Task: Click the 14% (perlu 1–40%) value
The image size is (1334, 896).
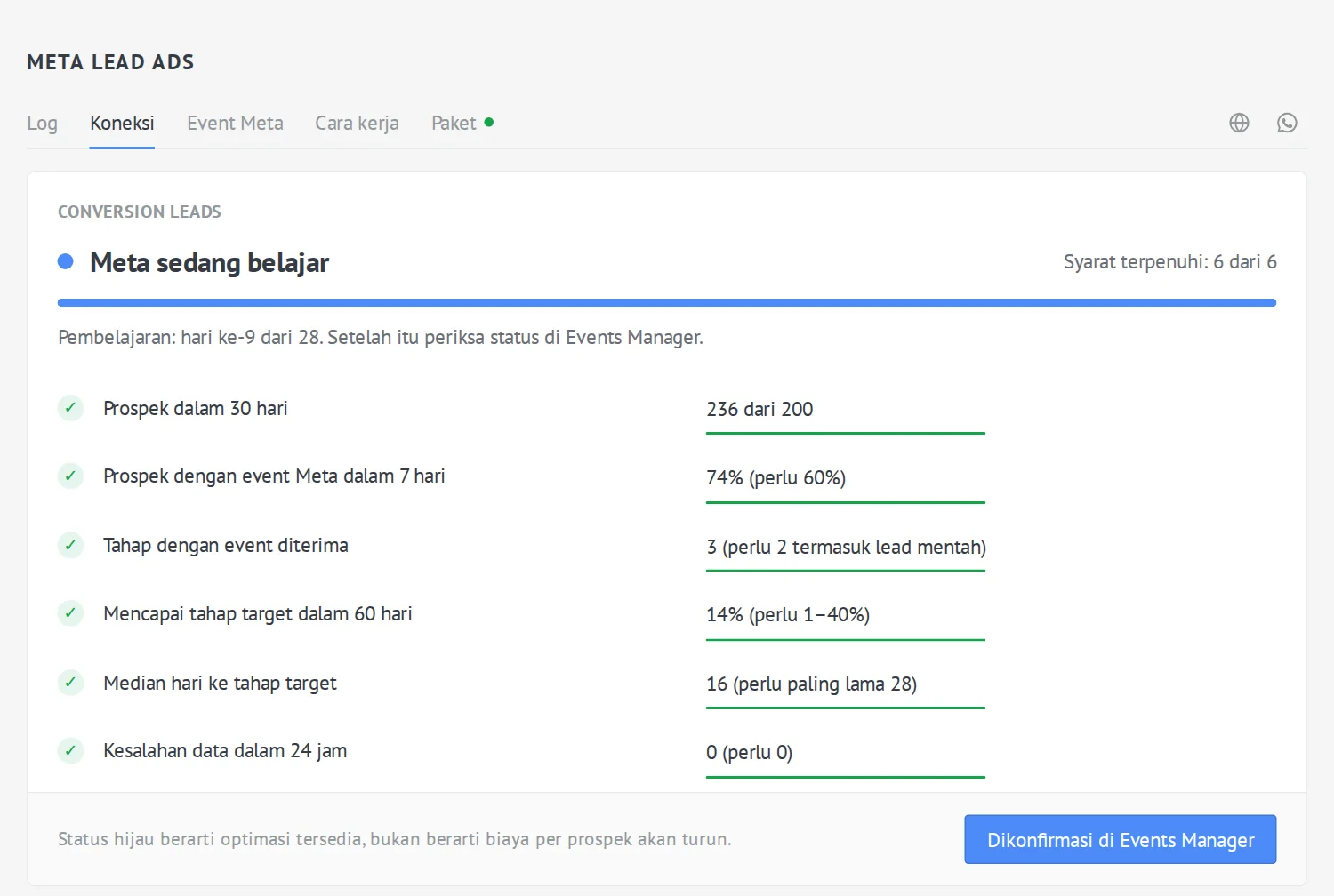Action: [x=788, y=615]
